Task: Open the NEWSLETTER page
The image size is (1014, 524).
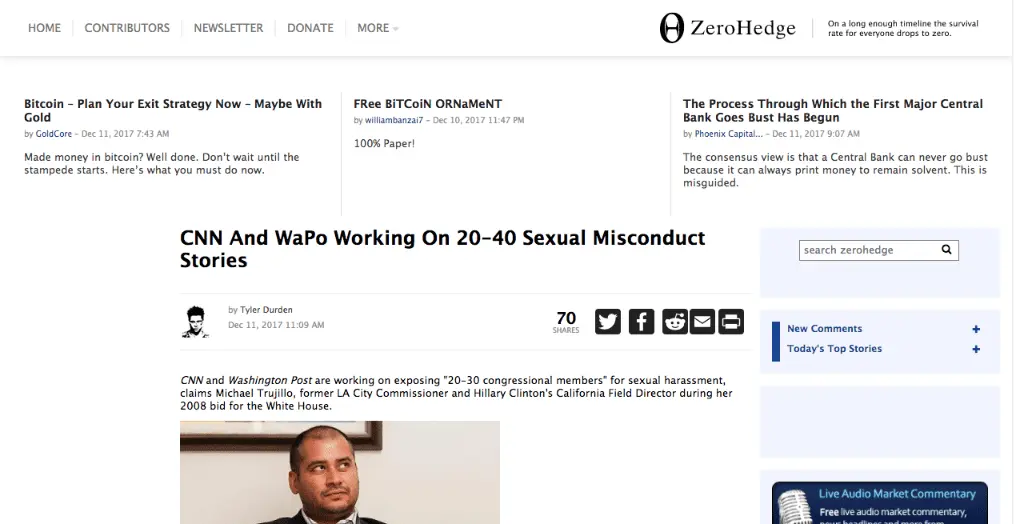Action: [228, 28]
